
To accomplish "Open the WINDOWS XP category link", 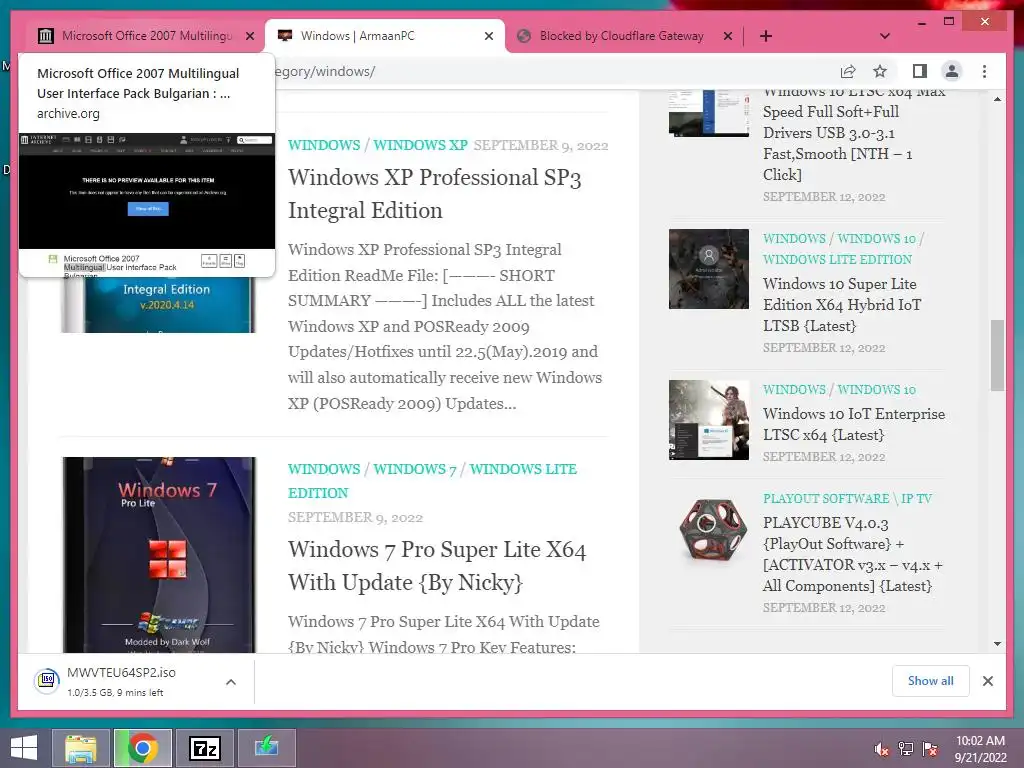I will 420,145.
